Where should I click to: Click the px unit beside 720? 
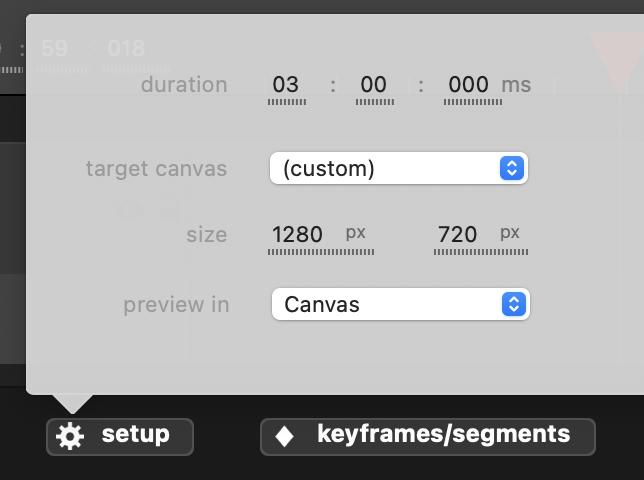[510, 233]
